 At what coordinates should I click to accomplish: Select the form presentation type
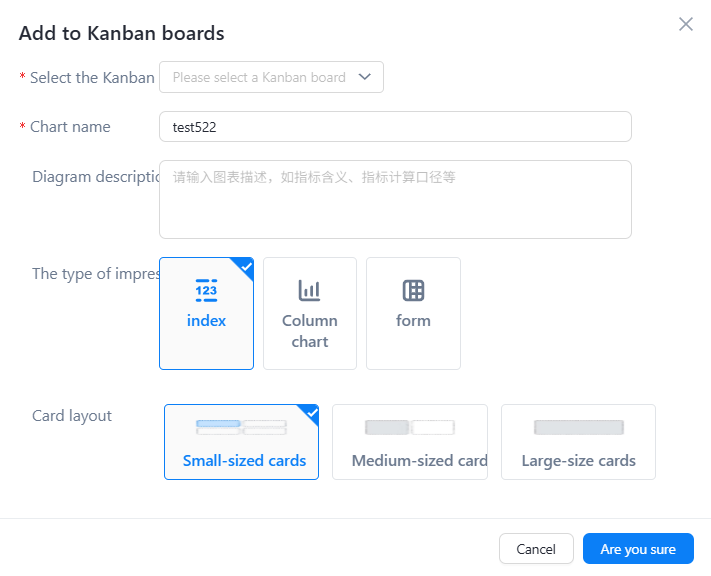(413, 313)
